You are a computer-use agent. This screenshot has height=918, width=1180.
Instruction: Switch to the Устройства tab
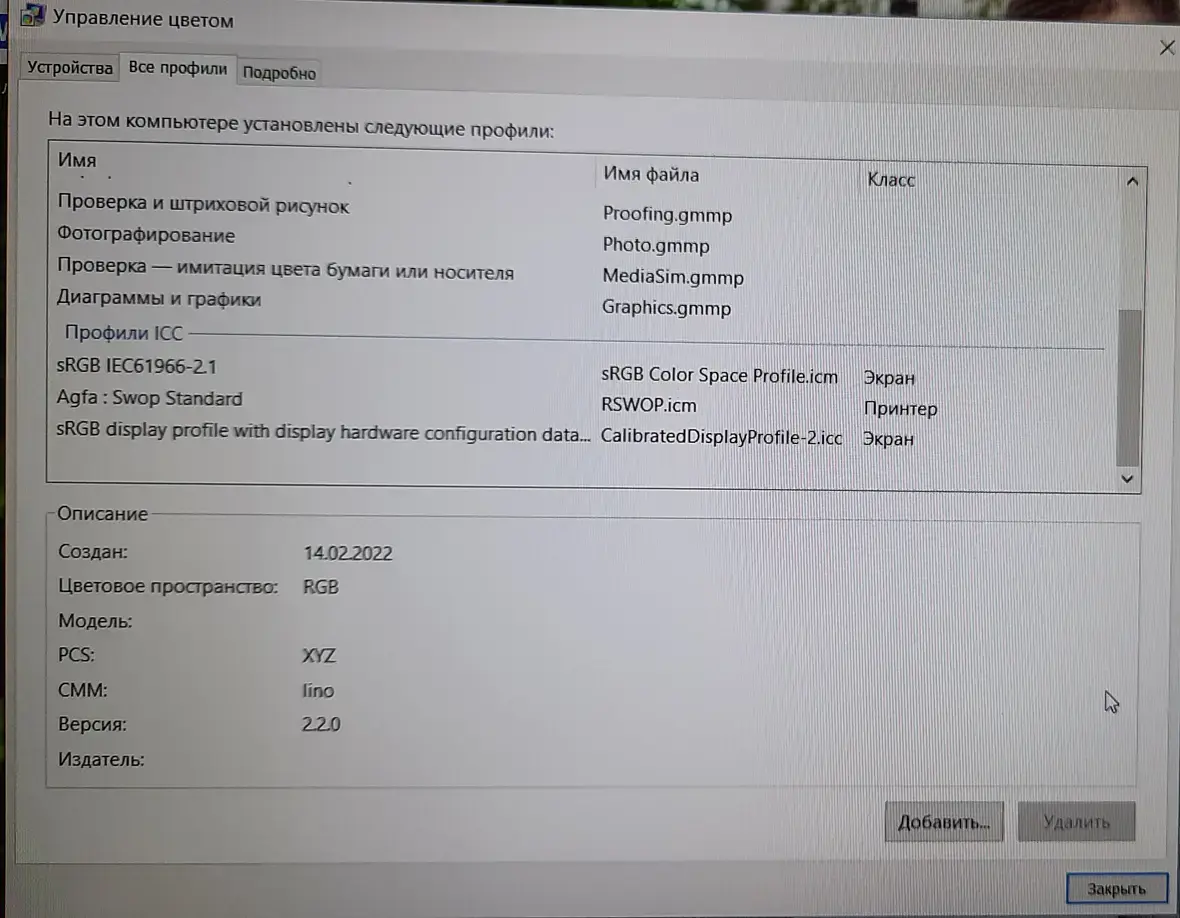pyautogui.click(x=69, y=68)
